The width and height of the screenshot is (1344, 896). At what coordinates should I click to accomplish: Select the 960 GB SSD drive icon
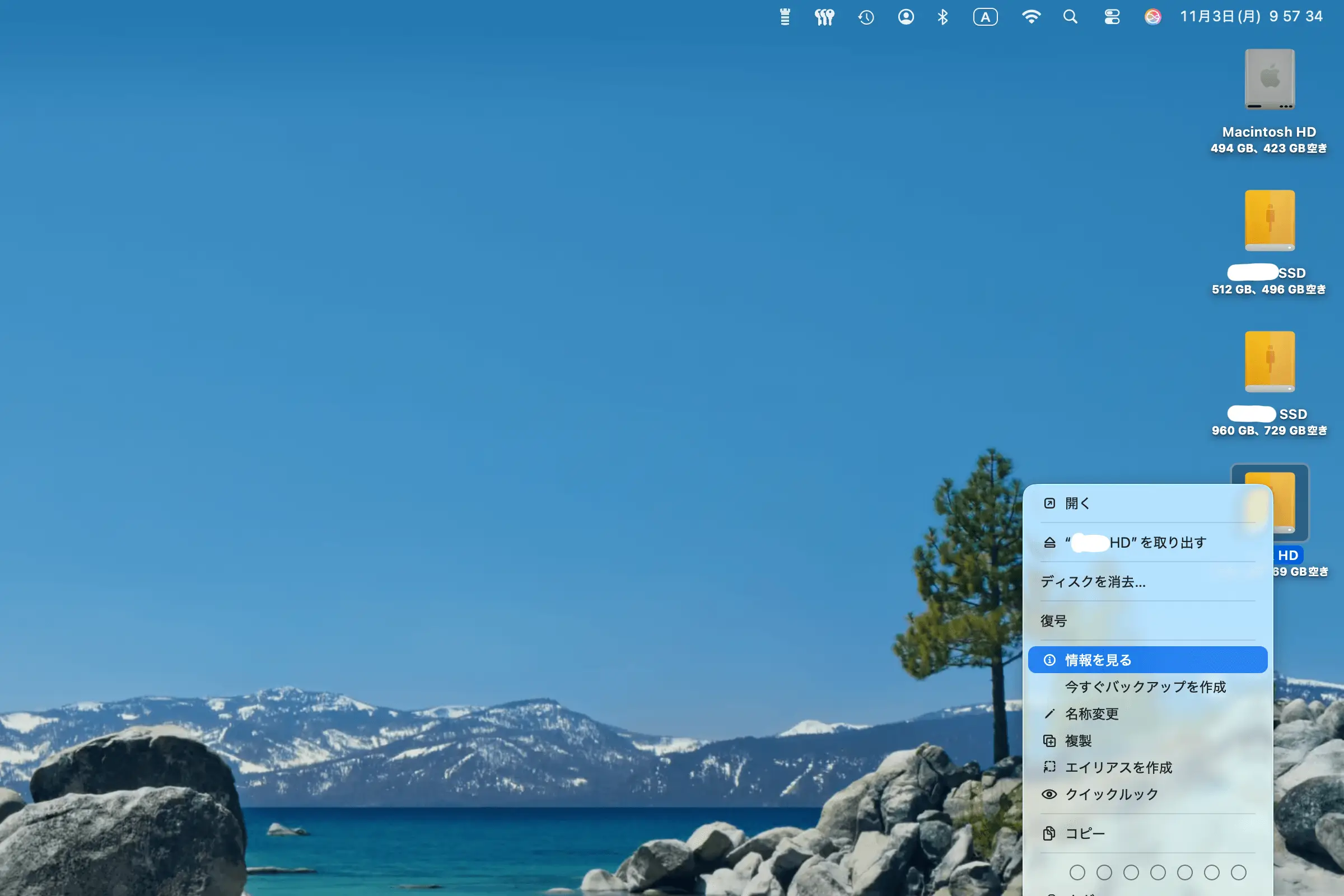pyautogui.click(x=1269, y=362)
